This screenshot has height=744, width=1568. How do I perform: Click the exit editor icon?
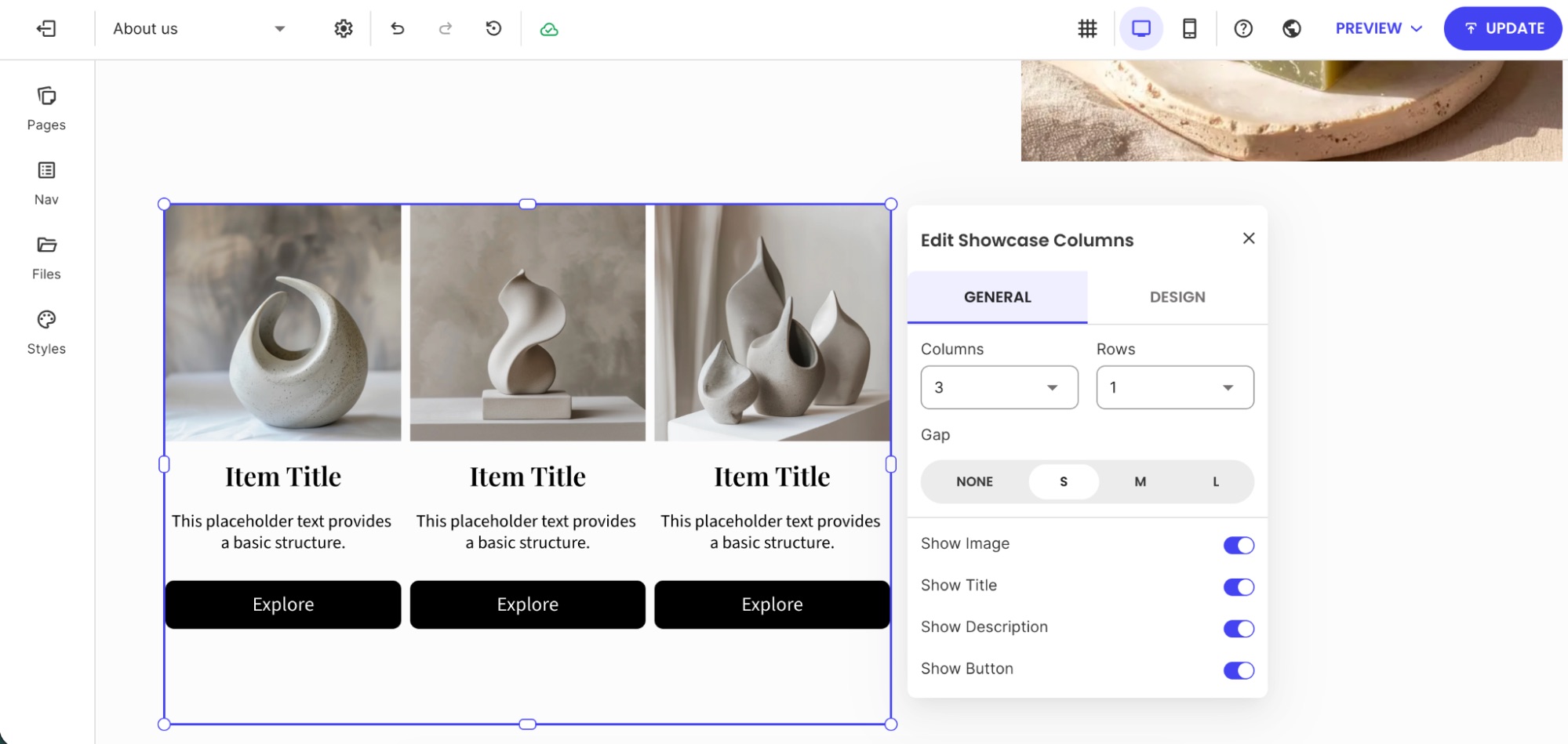46,29
